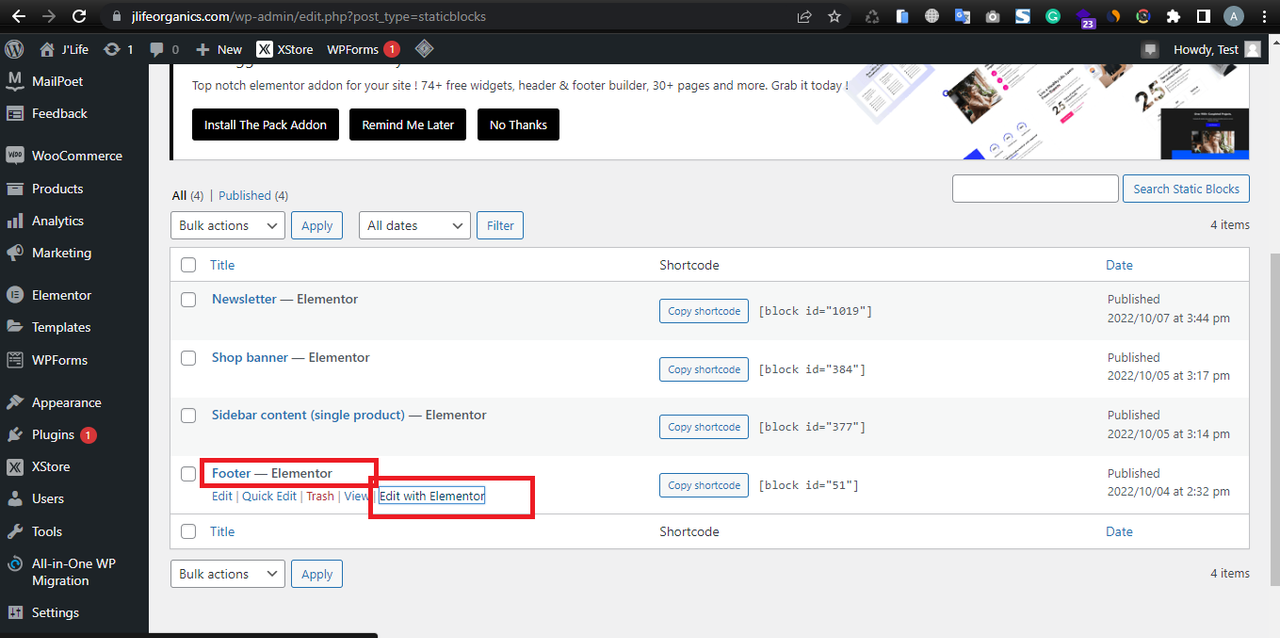The width and height of the screenshot is (1280, 638).
Task: Open the updates icon showing 1
Action: [x=117, y=49]
